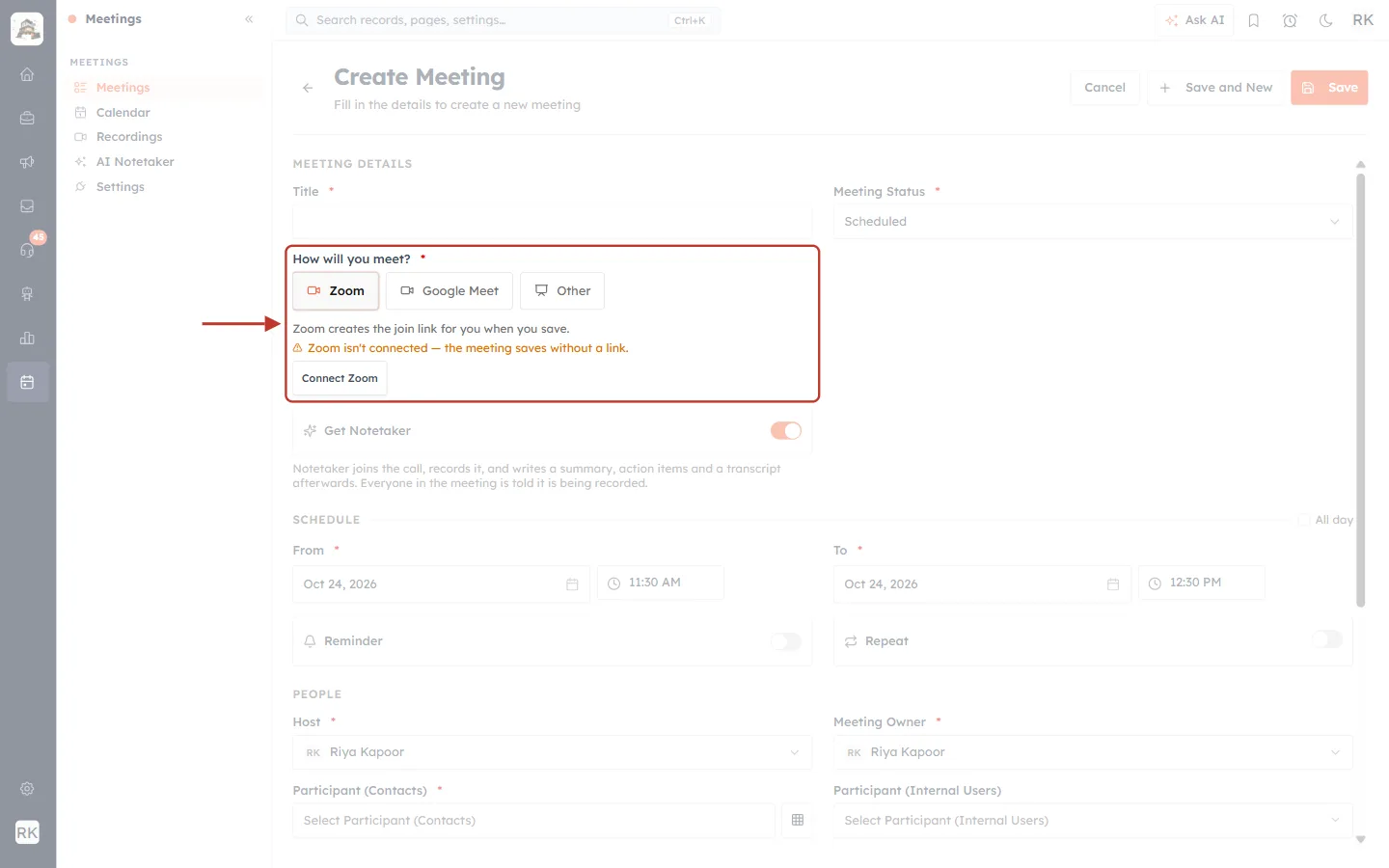Select Zoom as meeting method

(336, 290)
